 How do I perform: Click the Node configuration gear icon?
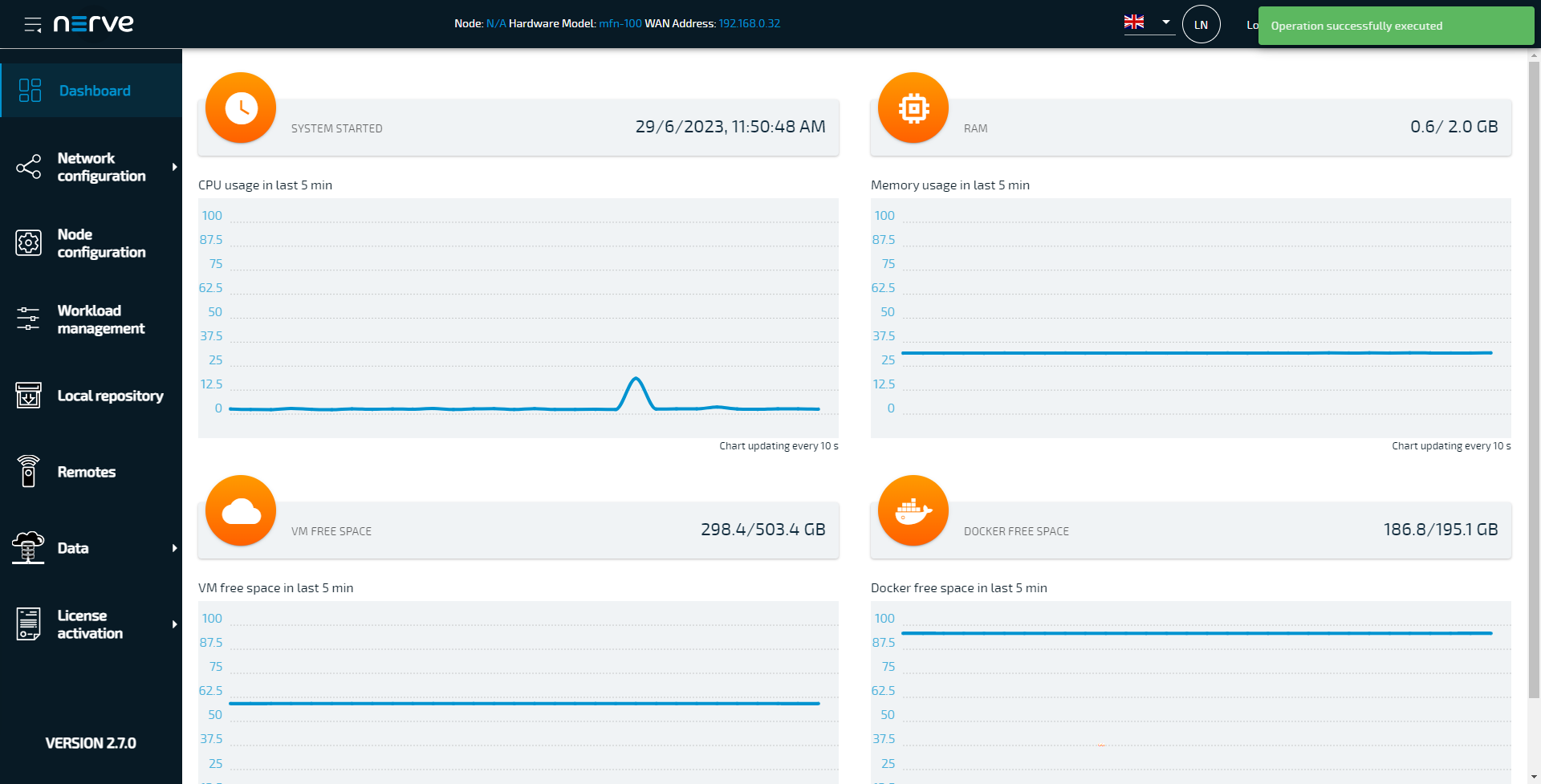(28, 243)
